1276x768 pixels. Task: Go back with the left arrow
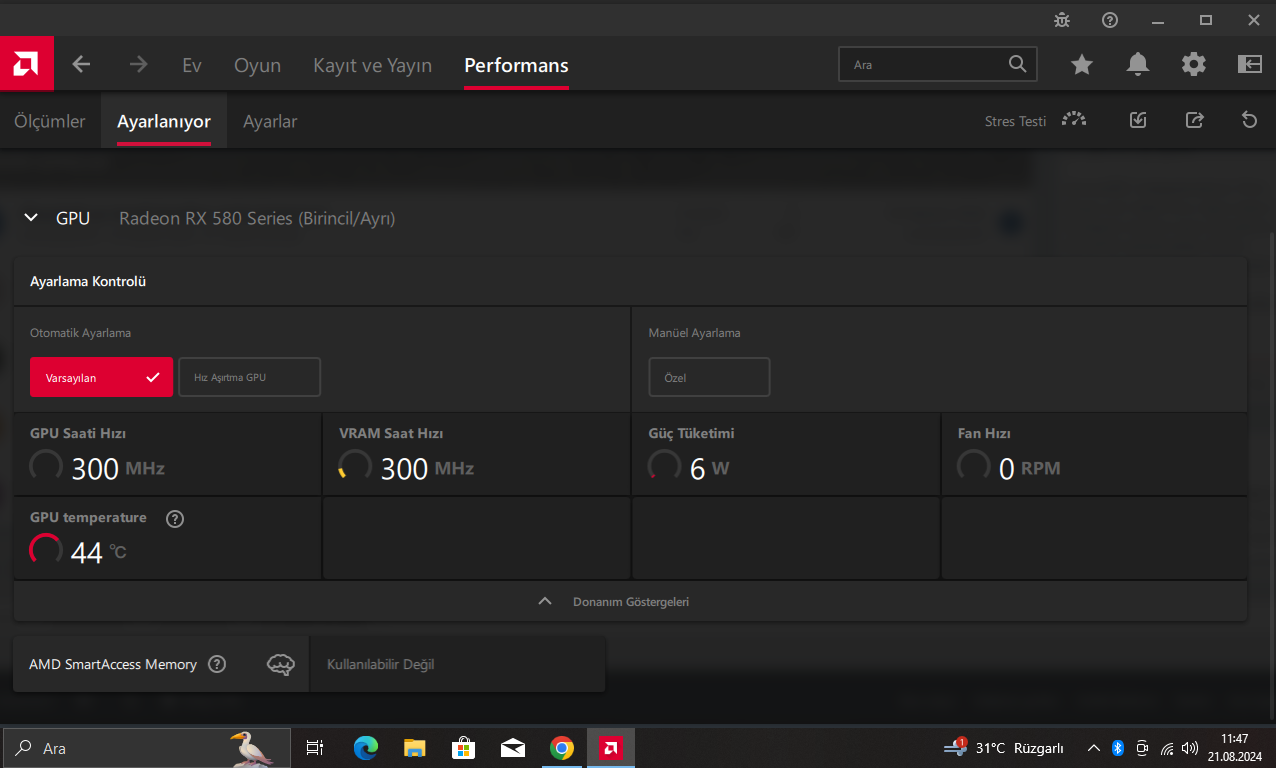(x=81, y=64)
